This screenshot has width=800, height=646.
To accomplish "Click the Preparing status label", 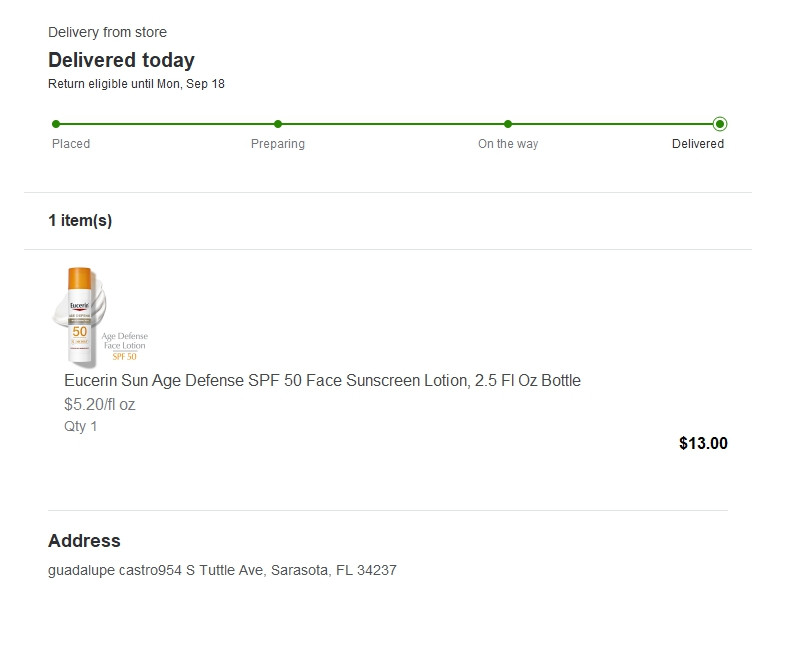I will pyautogui.click(x=278, y=144).
